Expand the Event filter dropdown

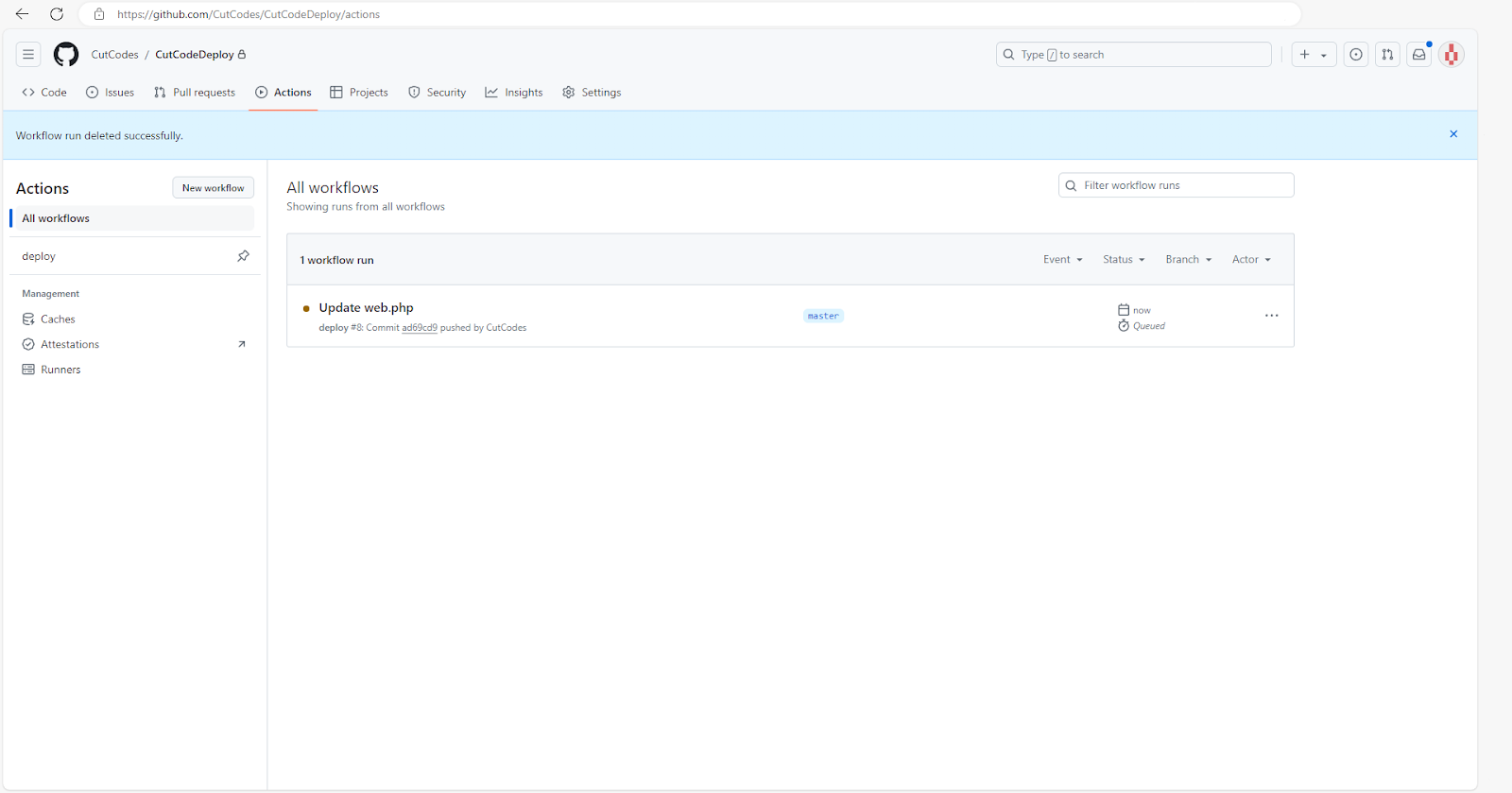pos(1063,260)
